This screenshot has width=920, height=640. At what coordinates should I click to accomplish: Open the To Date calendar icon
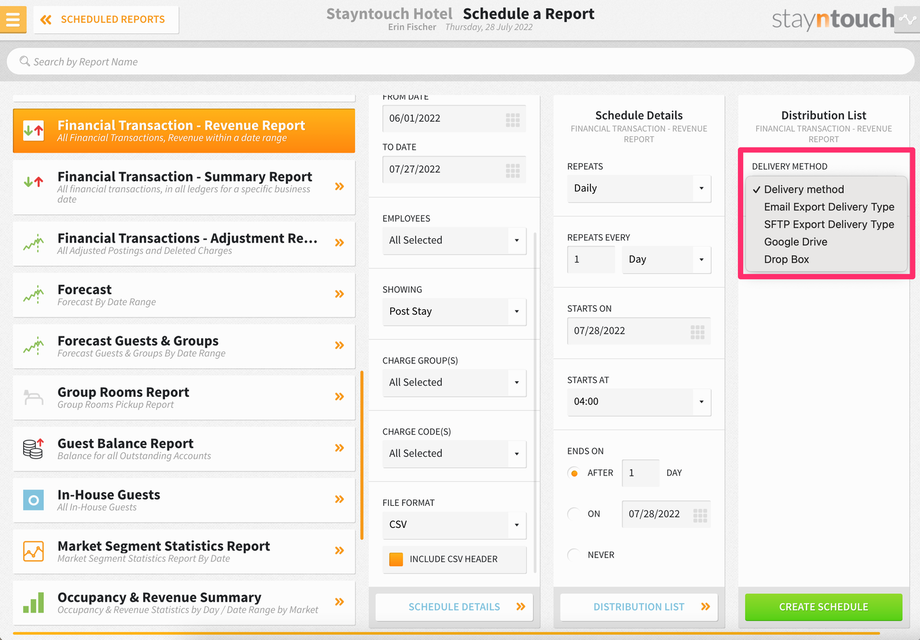pyautogui.click(x=513, y=170)
